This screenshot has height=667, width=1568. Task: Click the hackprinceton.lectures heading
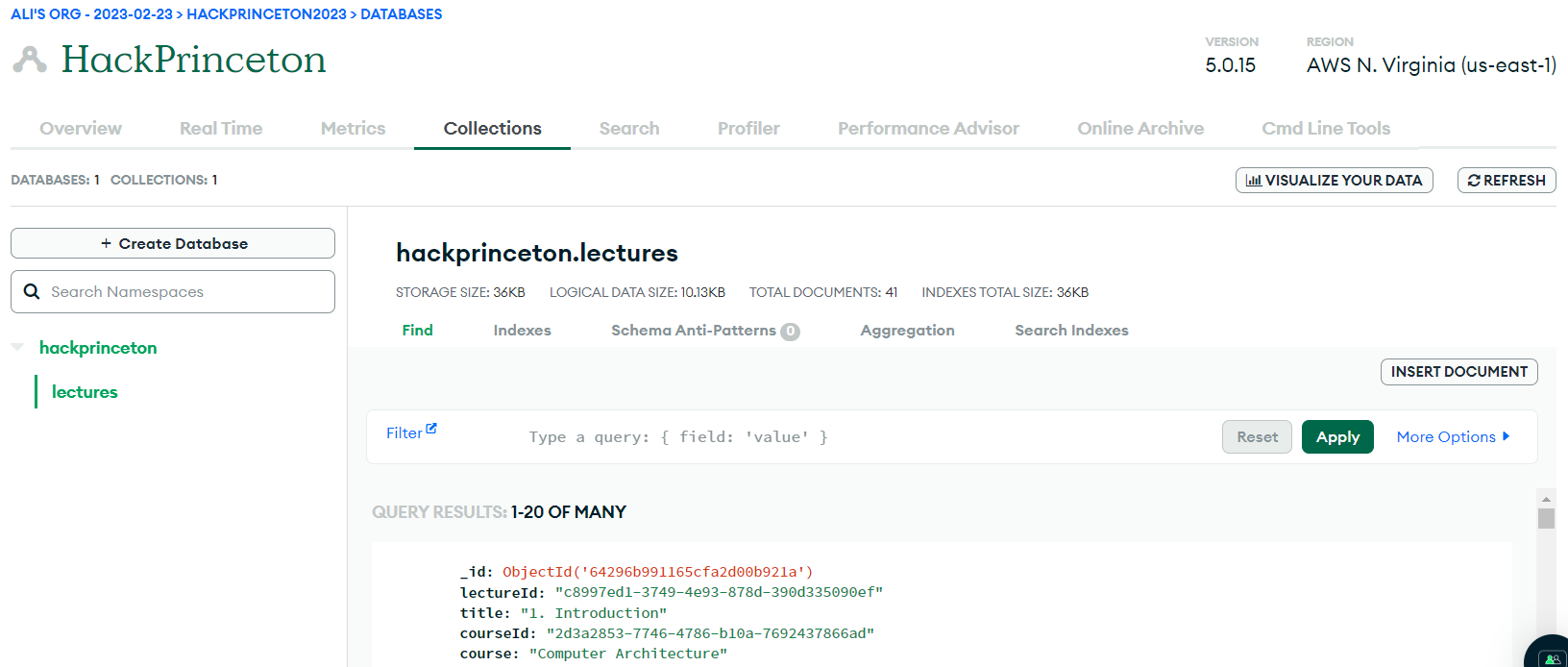pos(537,253)
